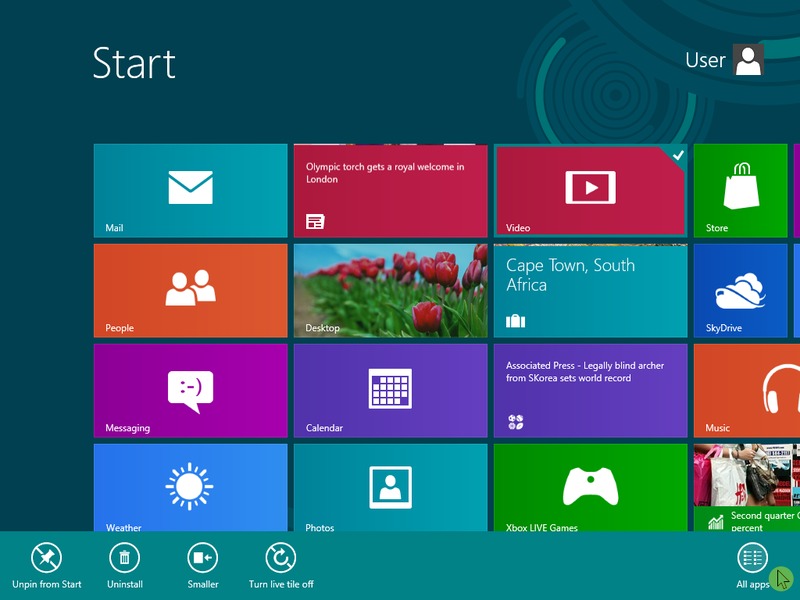
Task: Open the Music tile
Action: pos(746,390)
